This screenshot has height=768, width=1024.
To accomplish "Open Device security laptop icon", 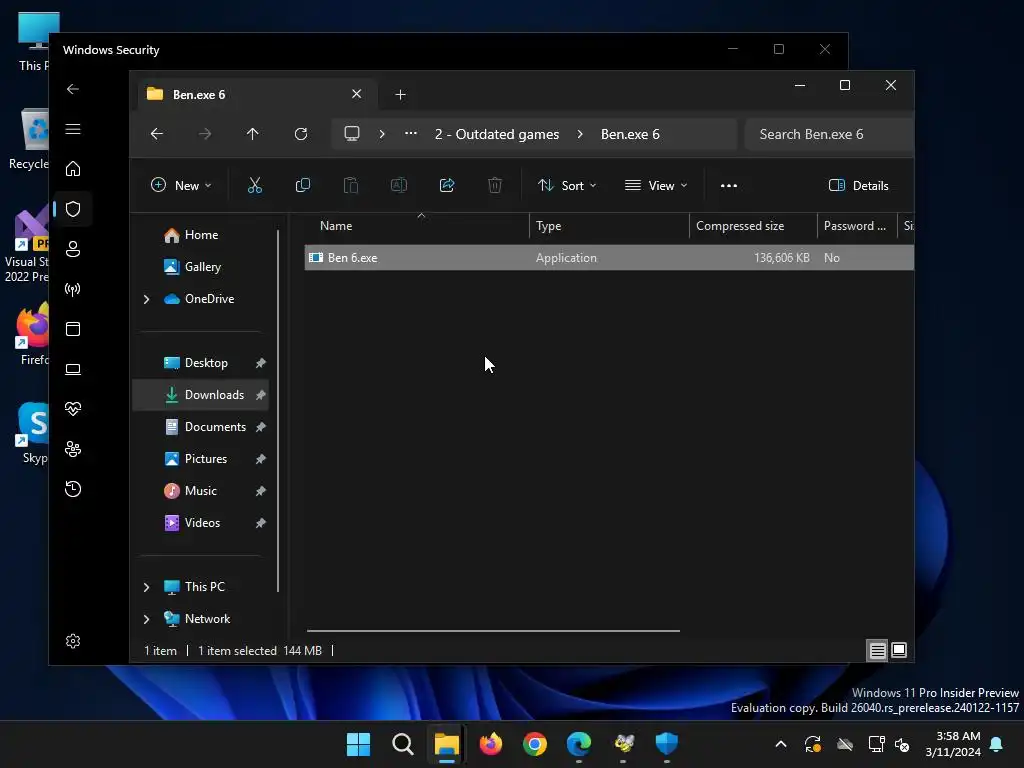I will pos(73,369).
